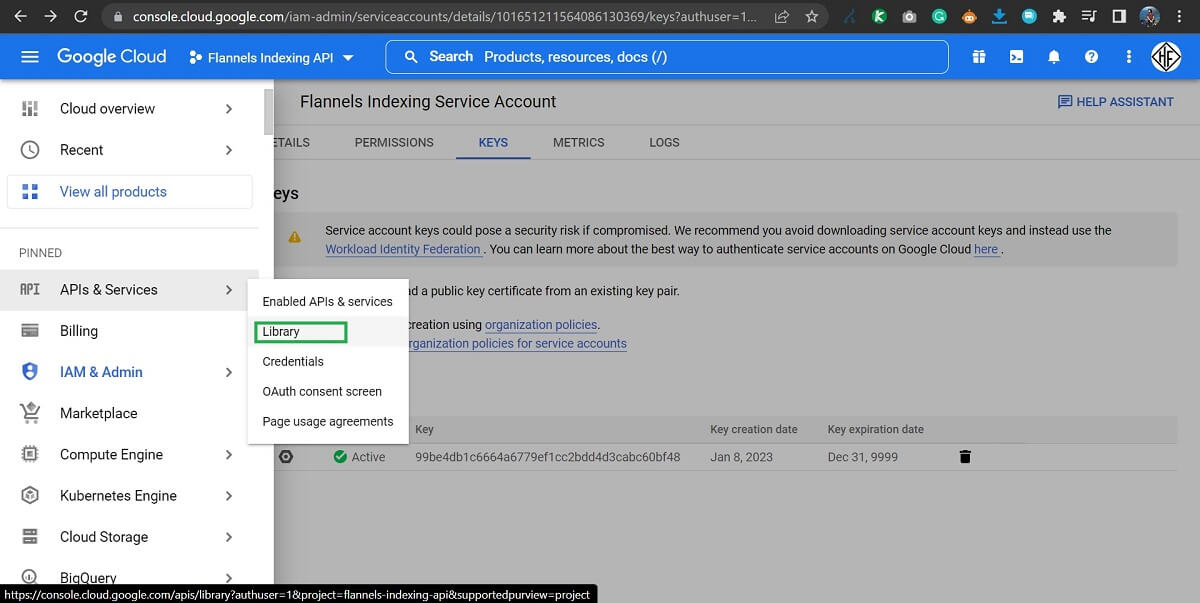The height and width of the screenshot is (603, 1200).
Task: Open the account avatar in console header
Action: pyautogui.click(x=1166, y=57)
